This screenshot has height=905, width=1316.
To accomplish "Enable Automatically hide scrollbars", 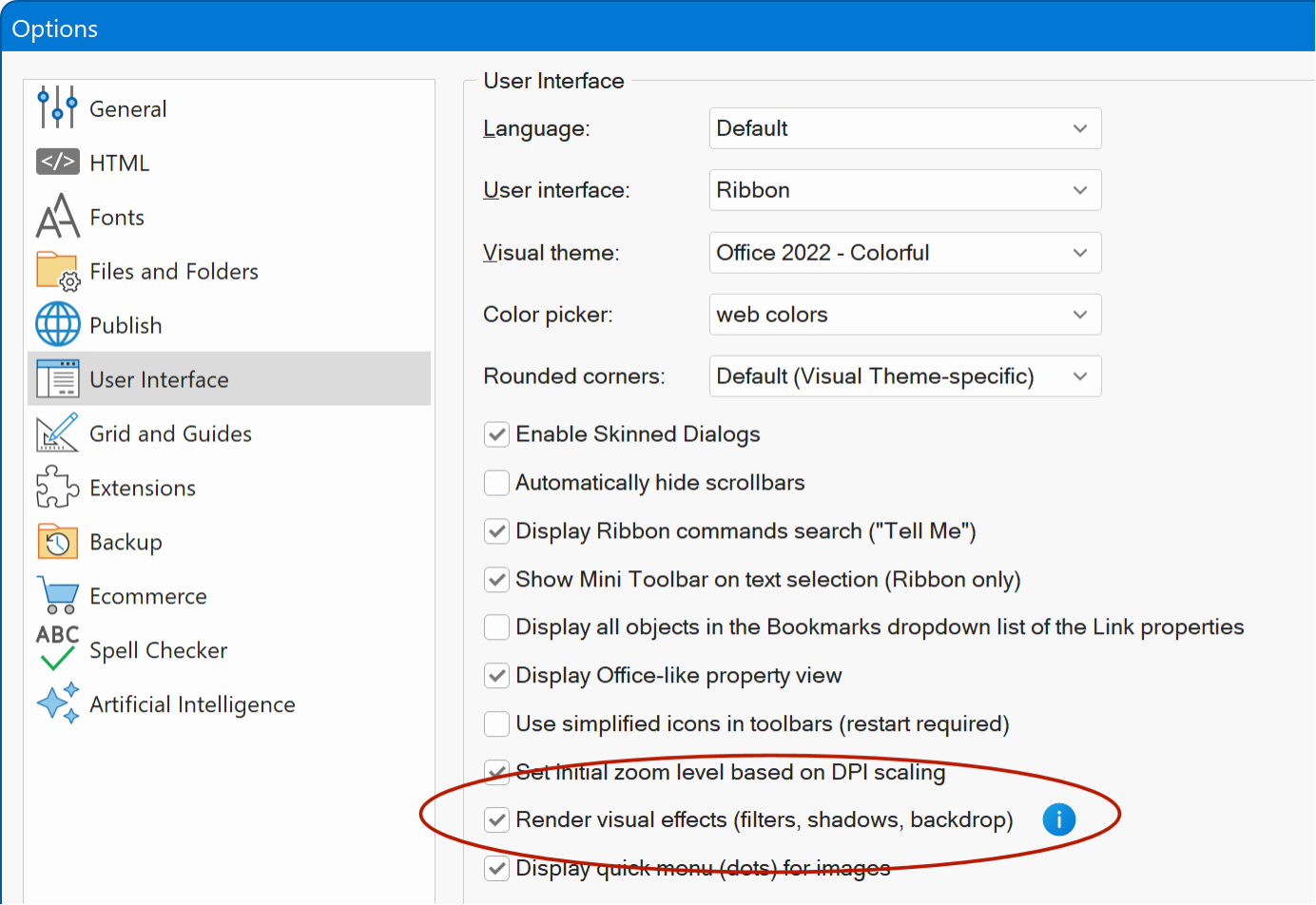I will tap(496, 483).
